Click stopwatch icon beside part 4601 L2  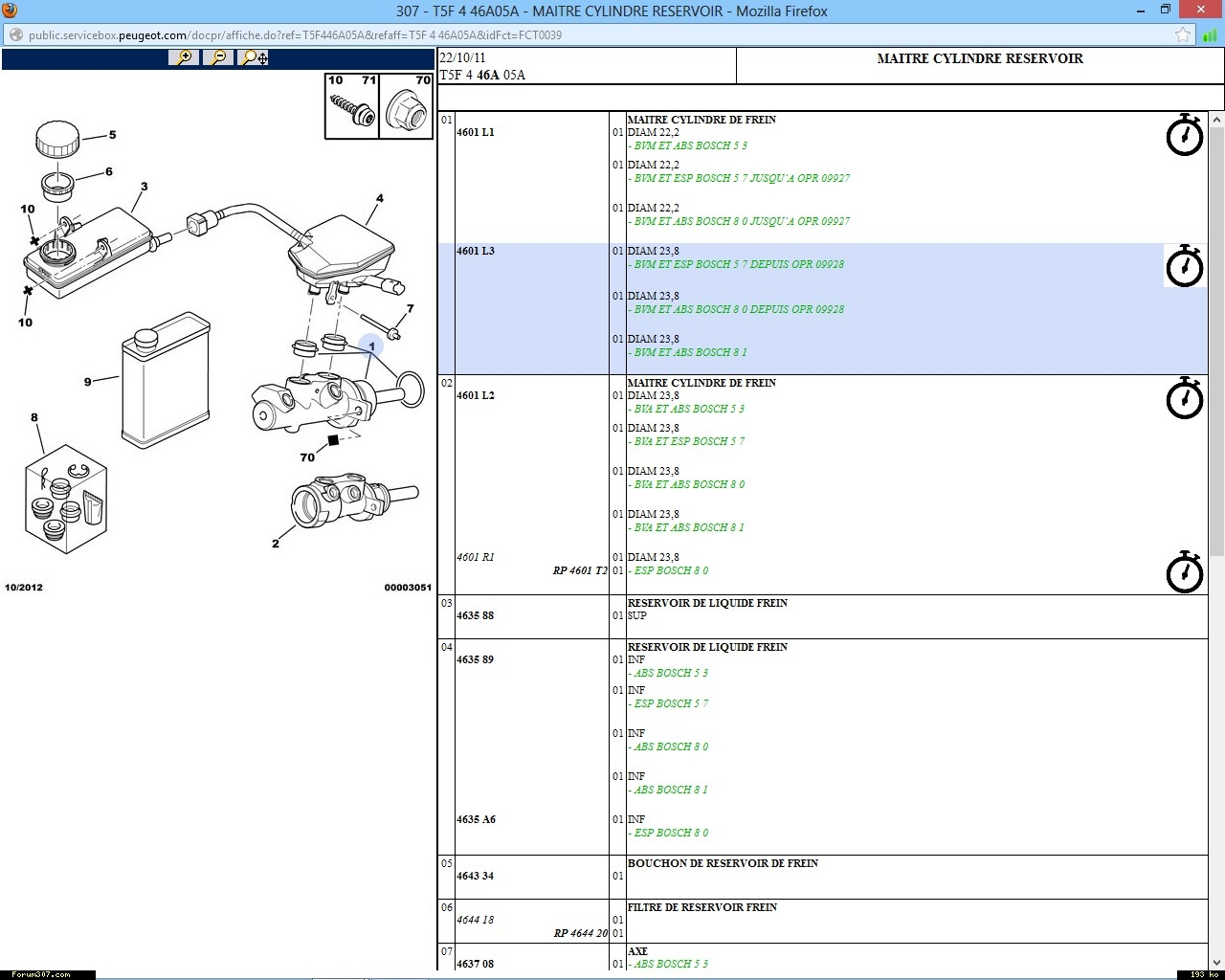(x=1185, y=398)
